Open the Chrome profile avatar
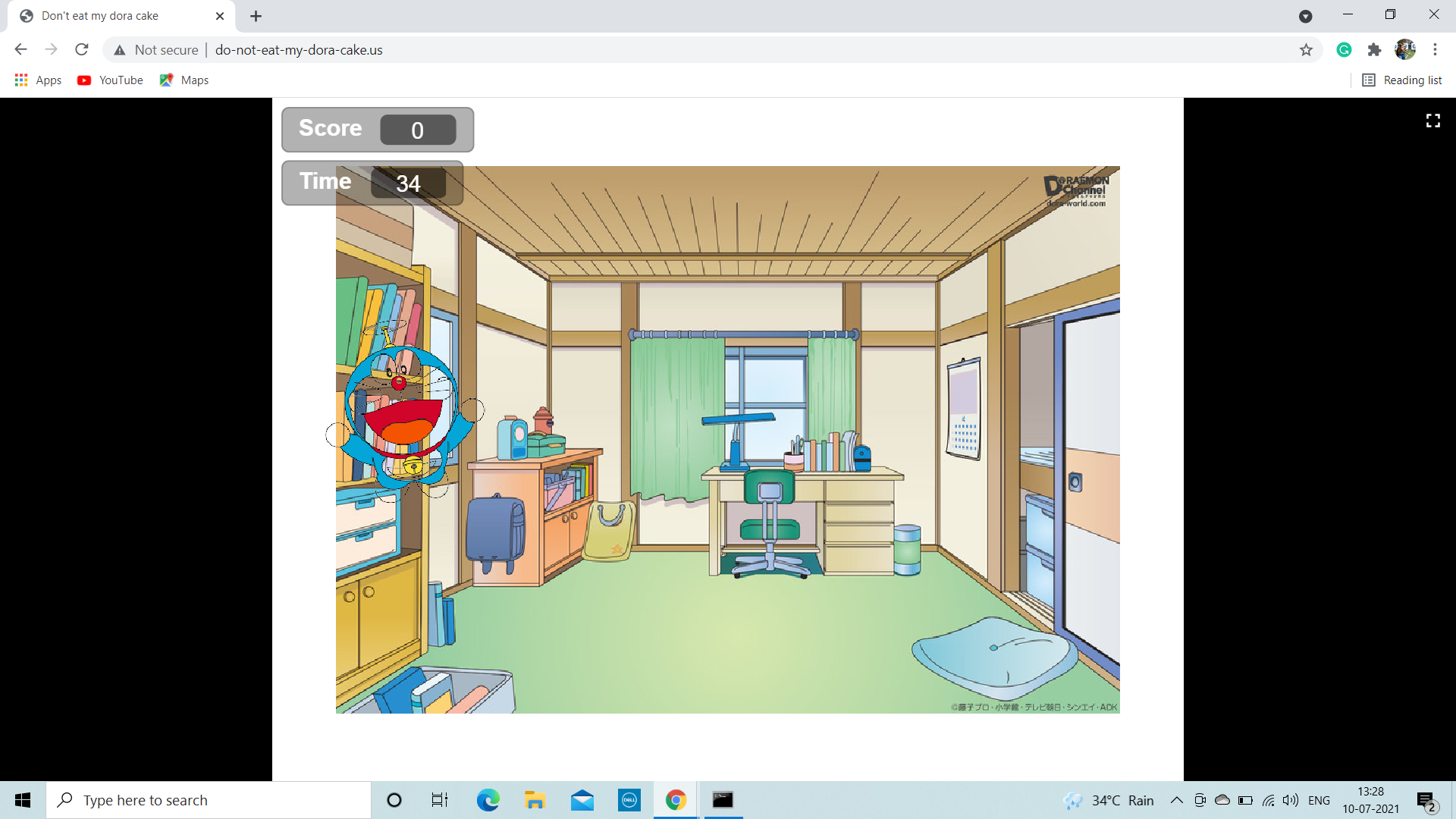Image resolution: width=1456 pixels, height=819 pixels. pos(1404,50)
